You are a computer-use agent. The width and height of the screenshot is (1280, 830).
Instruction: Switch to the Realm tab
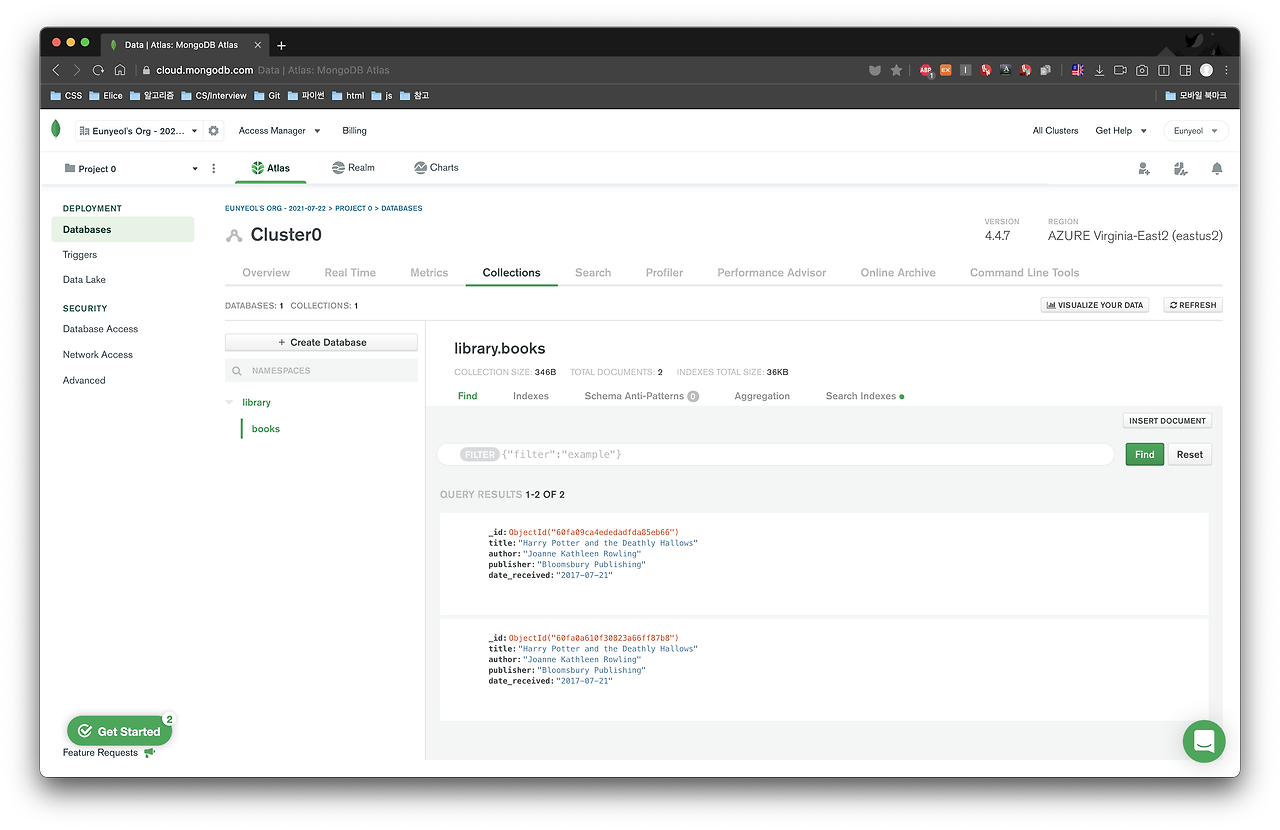click(353, 168)
